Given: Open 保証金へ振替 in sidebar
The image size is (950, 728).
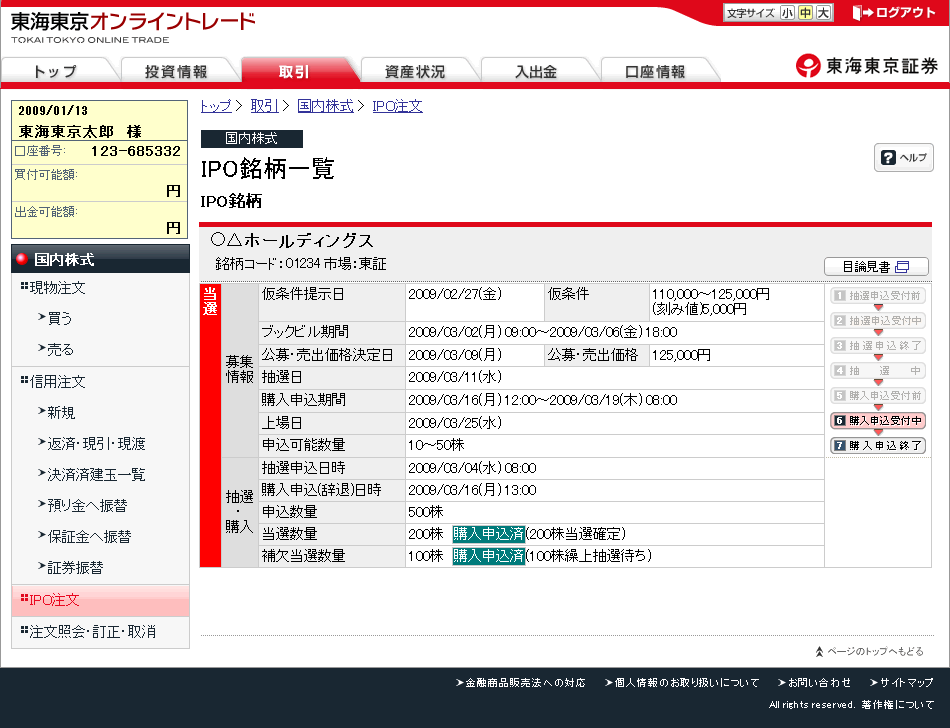Looking at the screenshot, I should tap(89, 536).
